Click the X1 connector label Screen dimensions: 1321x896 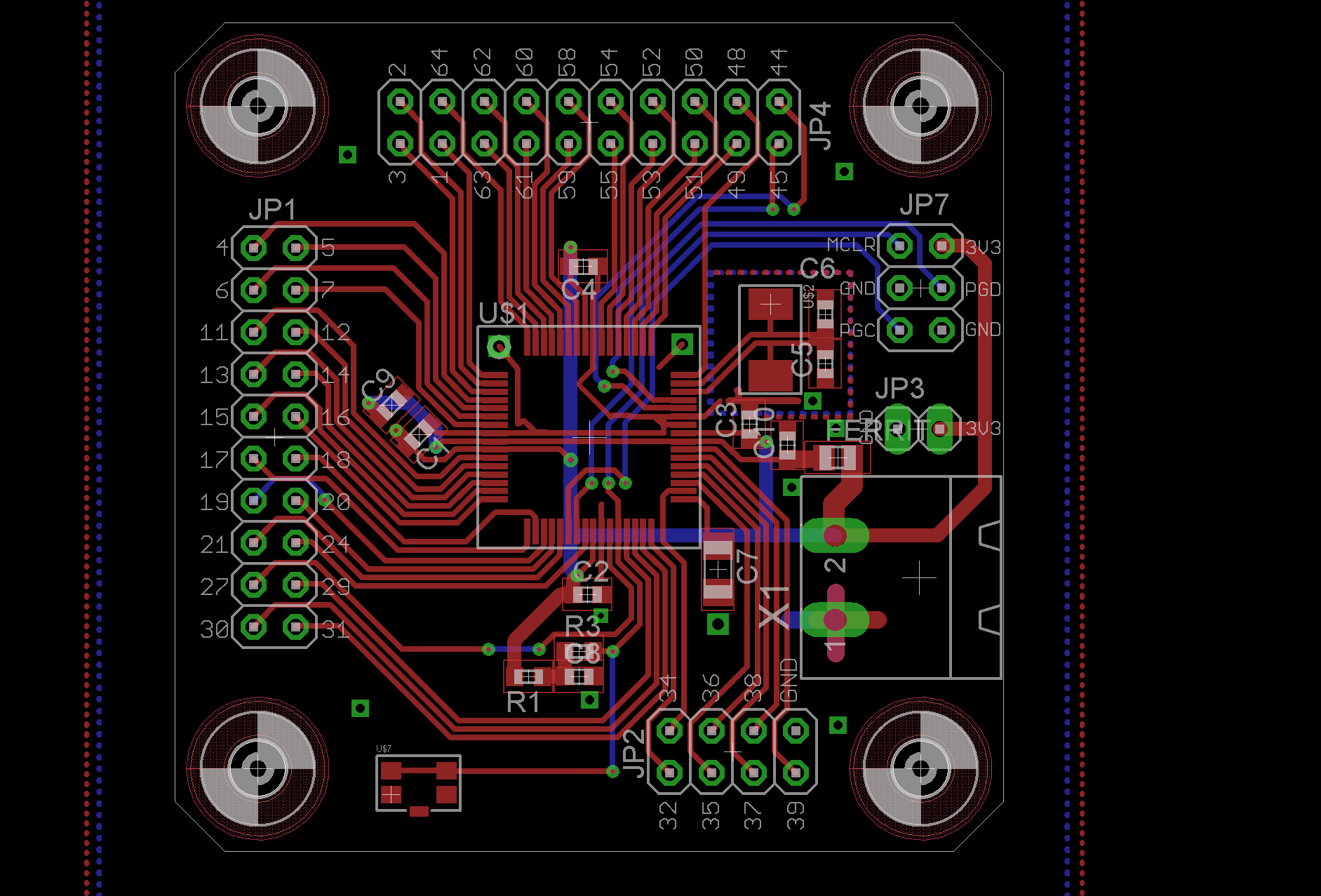(x=775, y=606)
